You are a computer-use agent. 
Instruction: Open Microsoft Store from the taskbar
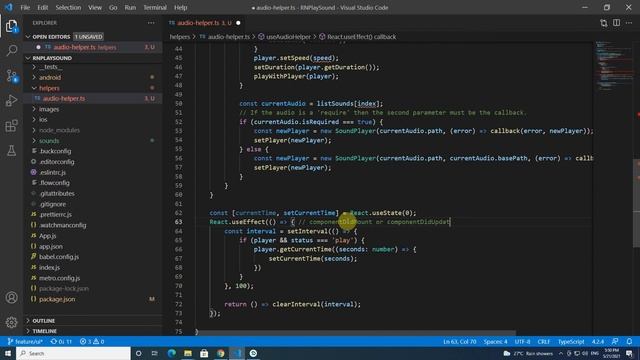click(204, 353)
